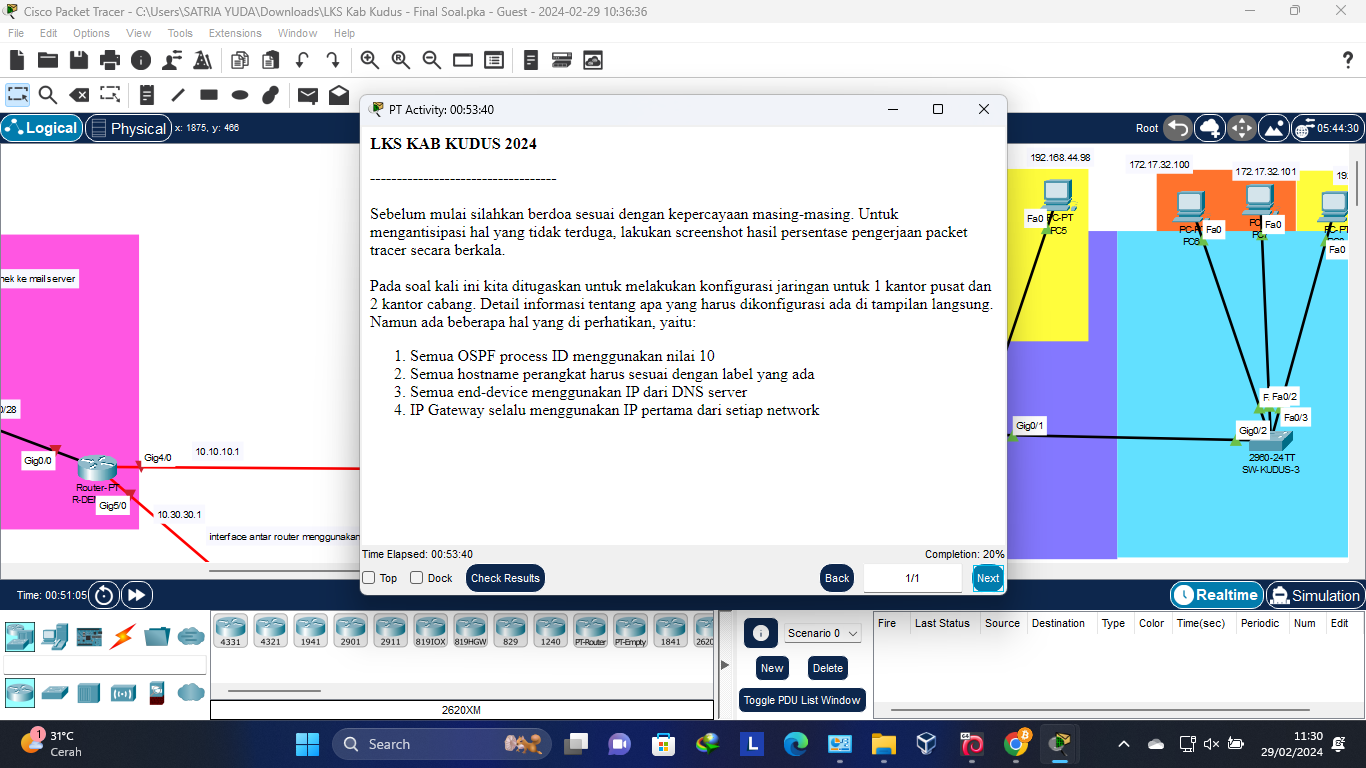Zoom out with the magnifier minus icon
The width and height of the screenshot is (1366, 768).
[x=432, y=60]
